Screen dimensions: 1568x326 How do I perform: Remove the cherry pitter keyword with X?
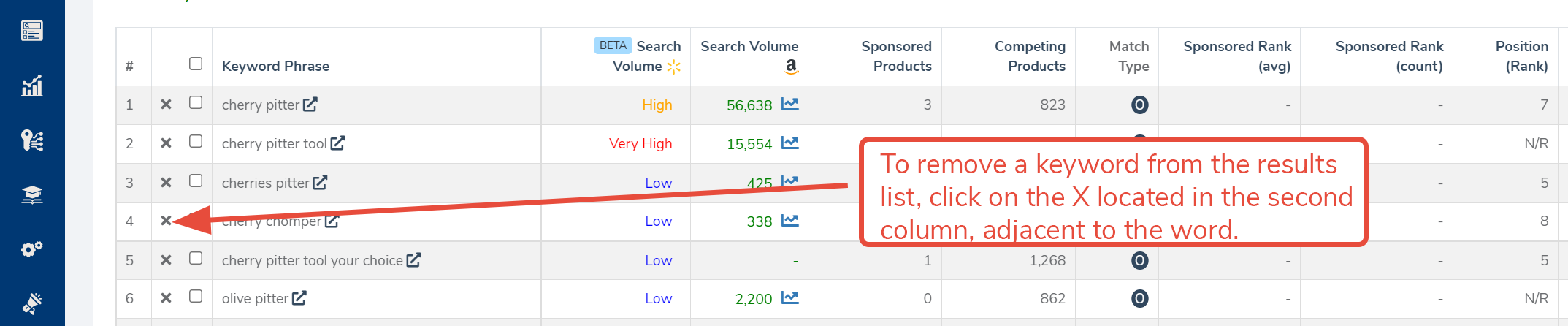(x=166, y=105)
